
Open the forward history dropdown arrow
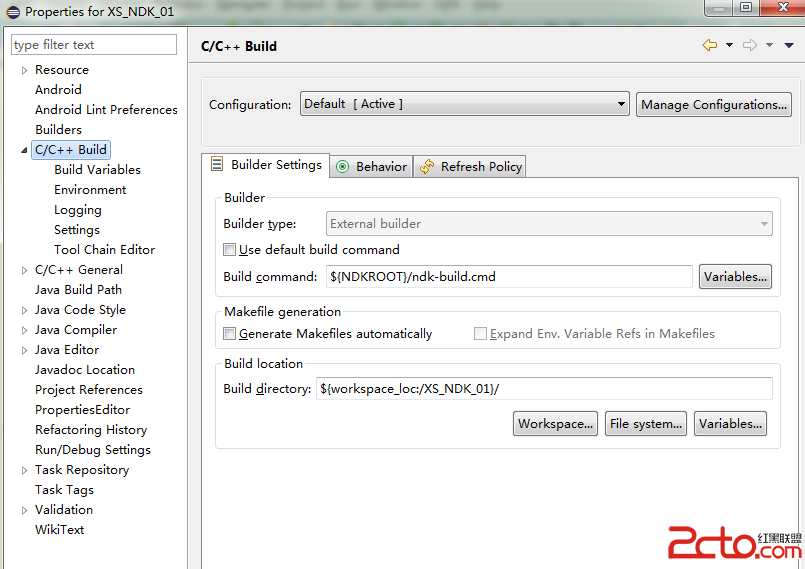pyautogui.click(x=769, y=45)
